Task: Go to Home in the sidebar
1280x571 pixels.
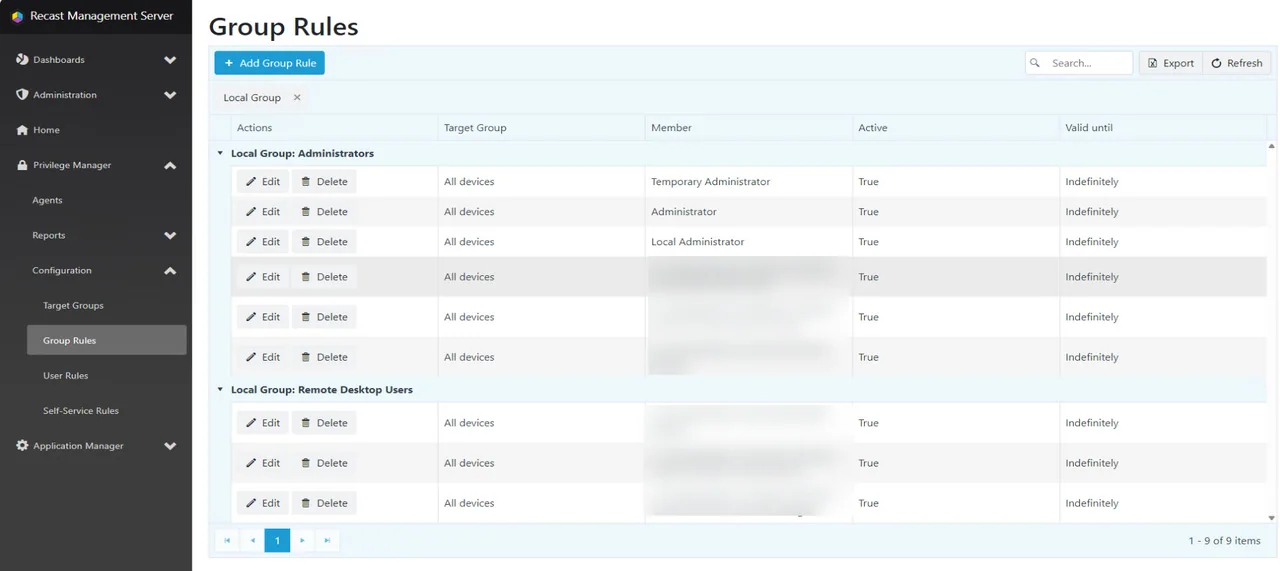Action: click(46, 130)
